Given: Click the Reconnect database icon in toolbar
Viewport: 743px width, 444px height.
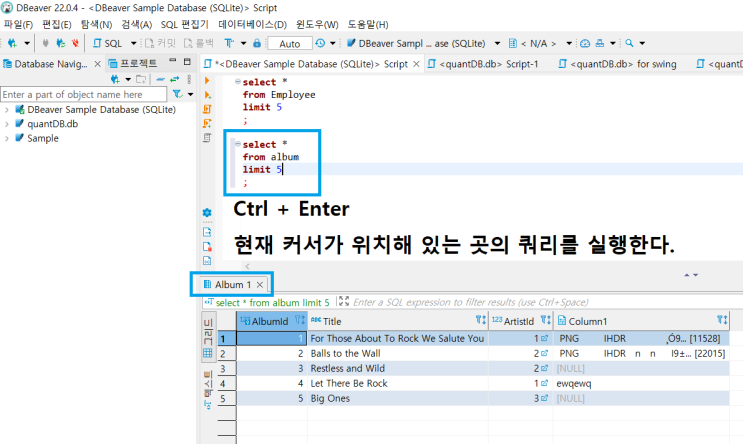Looking at the screenshot, I should click(61, 43).
